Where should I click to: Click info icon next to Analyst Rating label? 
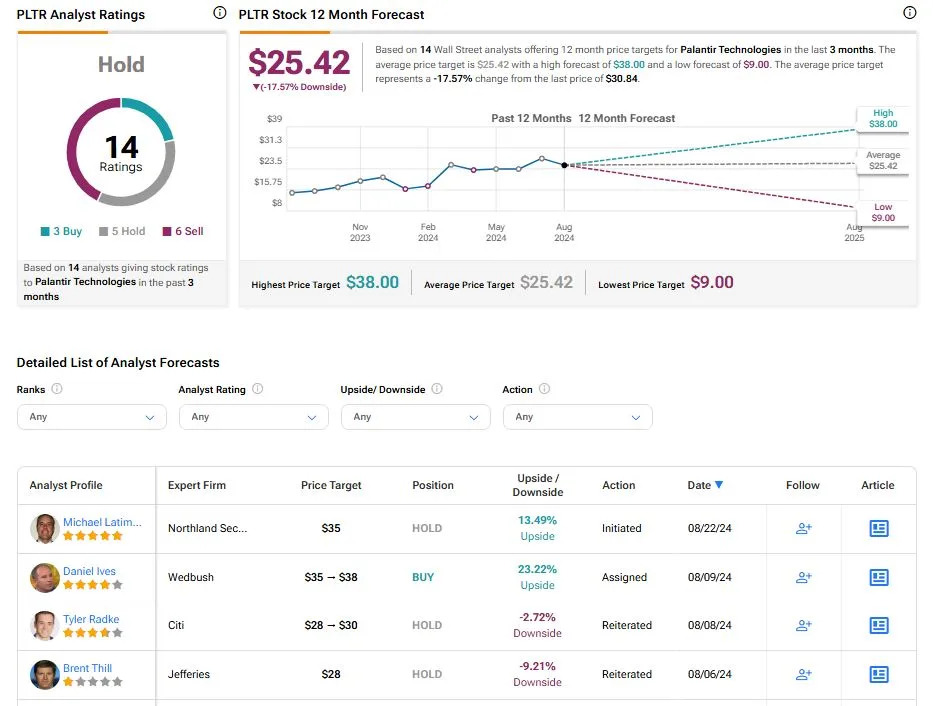coord(257,388)
